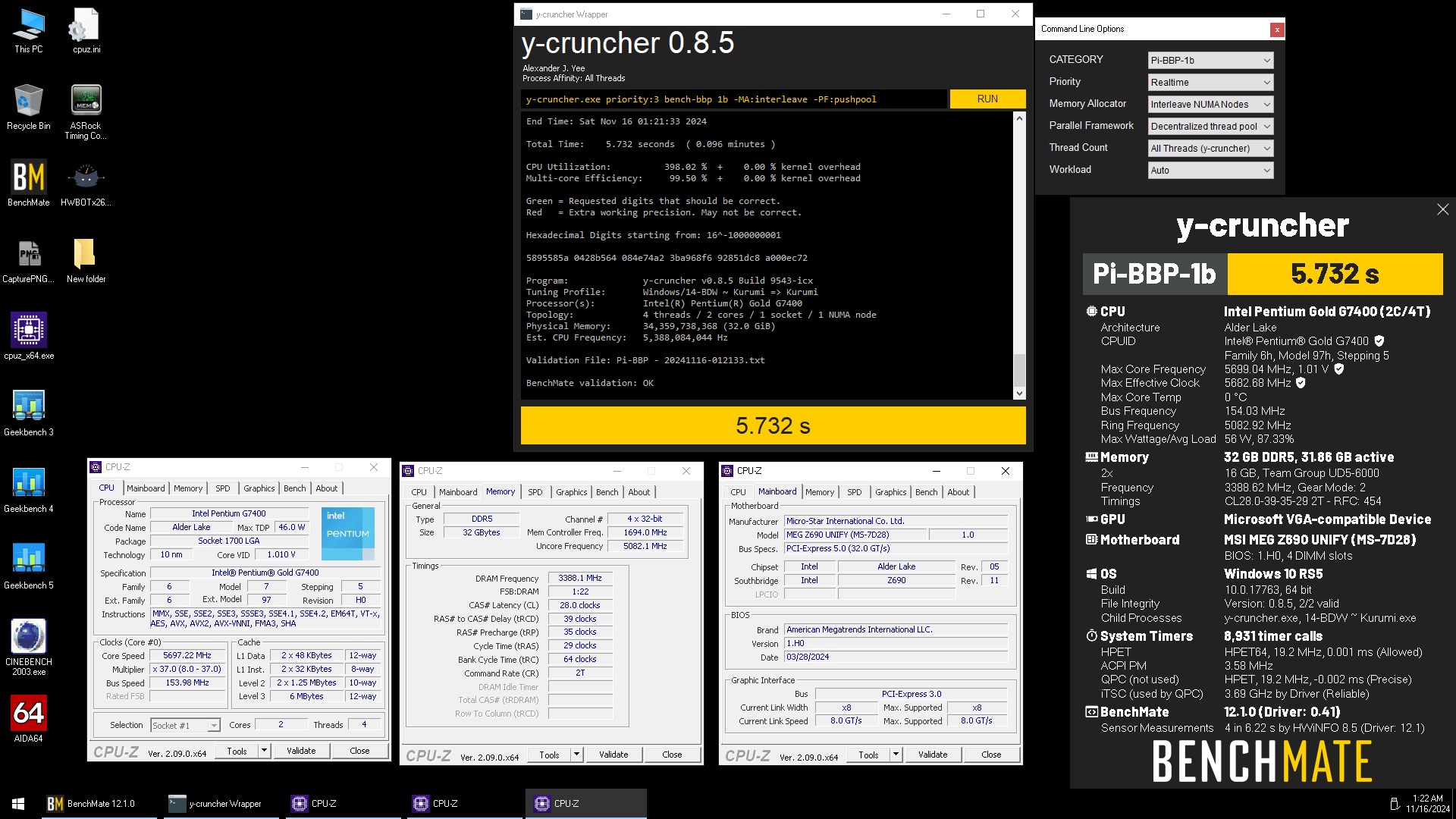Image resolution: width=1456 pixels, height=819 pixels.
Task: Launch AIDA64 desktop shortcut
Action: tap(29, 719)
